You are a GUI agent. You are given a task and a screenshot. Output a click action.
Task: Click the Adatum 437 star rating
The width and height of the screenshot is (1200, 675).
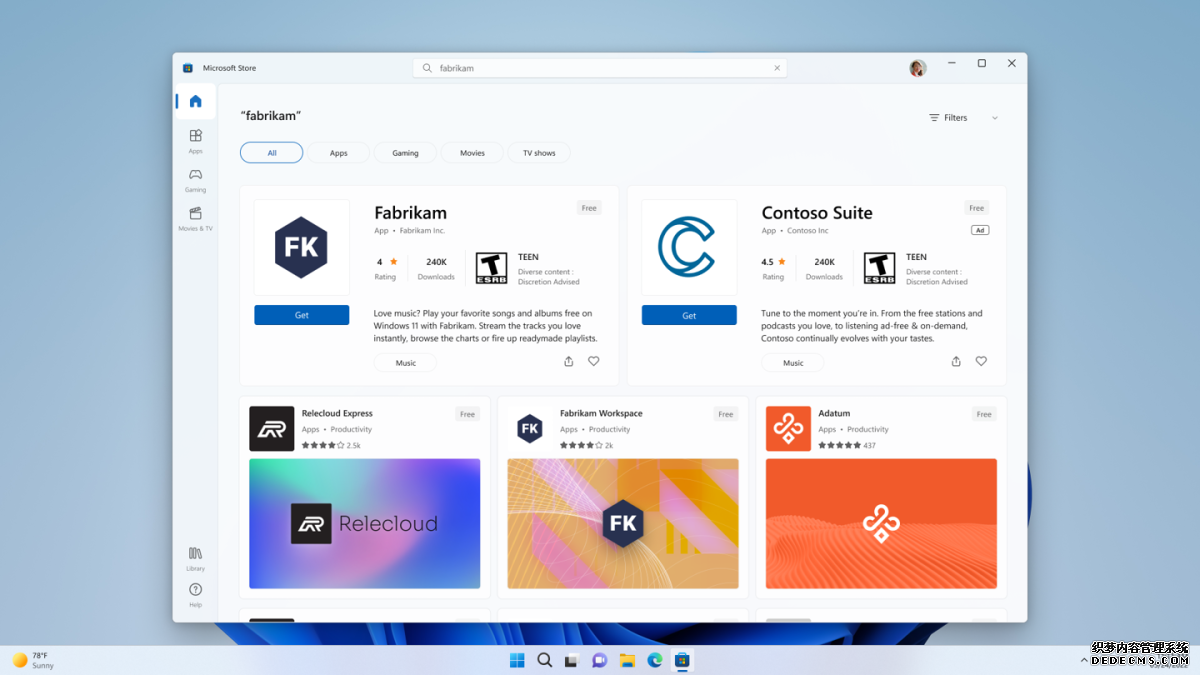847,445
